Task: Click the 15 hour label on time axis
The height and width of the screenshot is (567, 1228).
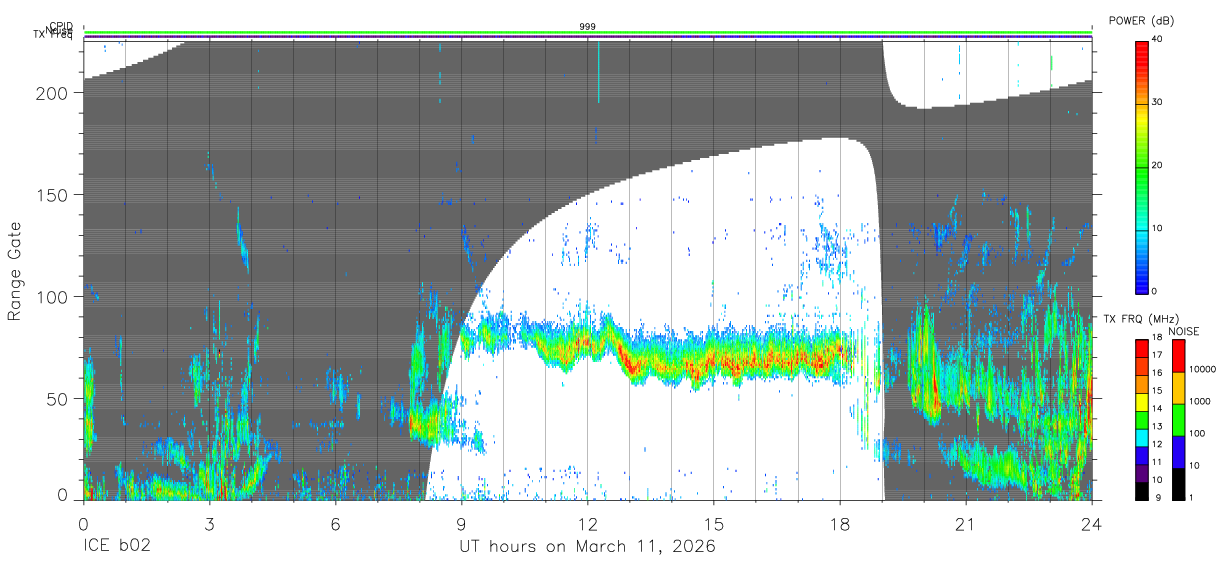Action: 714,523
